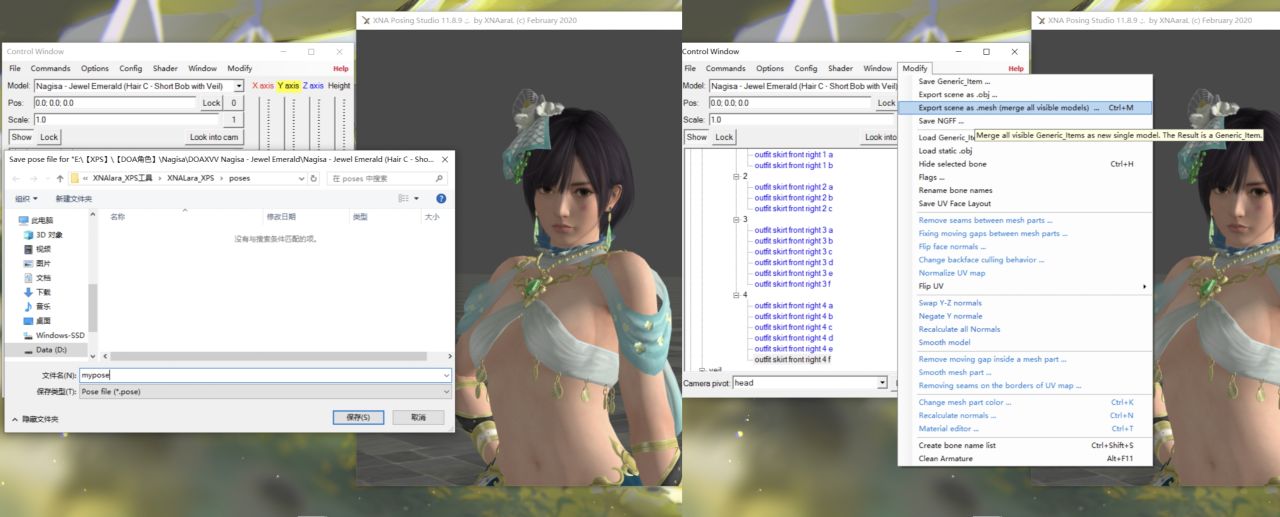Select outfit skirt front right 4 f
Viewport: 1280px width, 517px height.
[x=792, y=359]
